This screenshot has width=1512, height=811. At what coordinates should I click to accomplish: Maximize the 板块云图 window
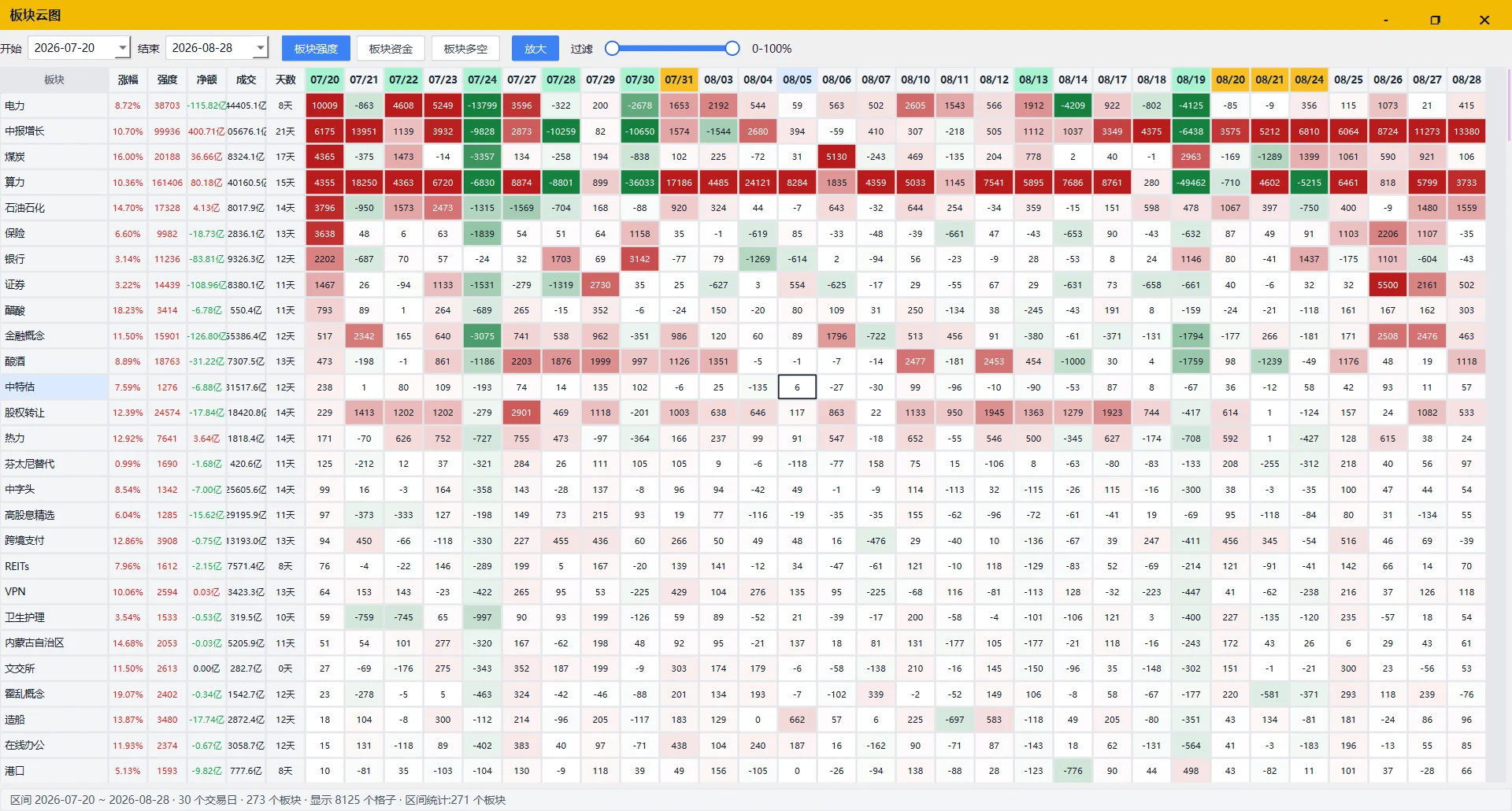1435,20
